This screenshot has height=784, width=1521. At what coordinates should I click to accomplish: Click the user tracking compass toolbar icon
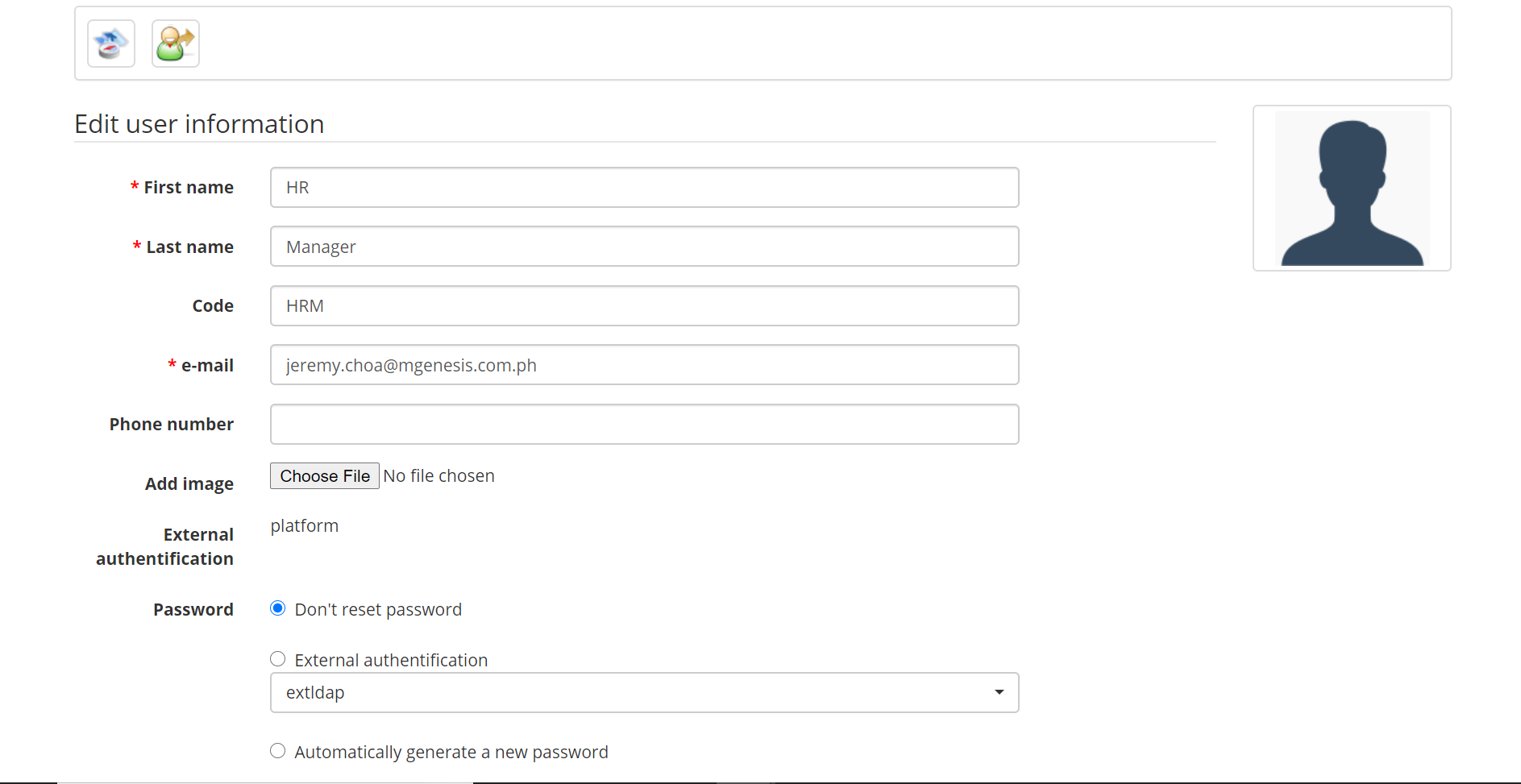click(110, 43)
